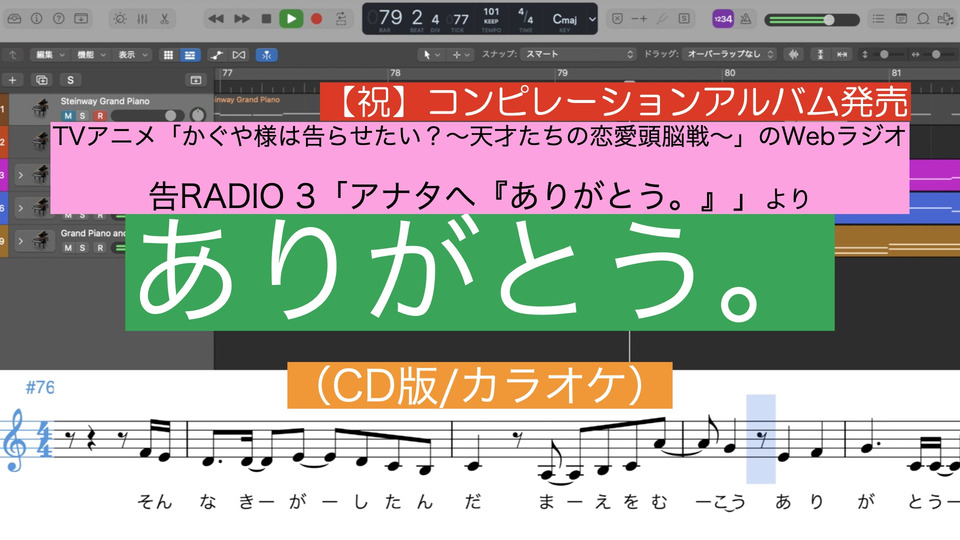Stop playback with the square button
Viewport: 960px width, 540px height.
(x=266, y=18)
